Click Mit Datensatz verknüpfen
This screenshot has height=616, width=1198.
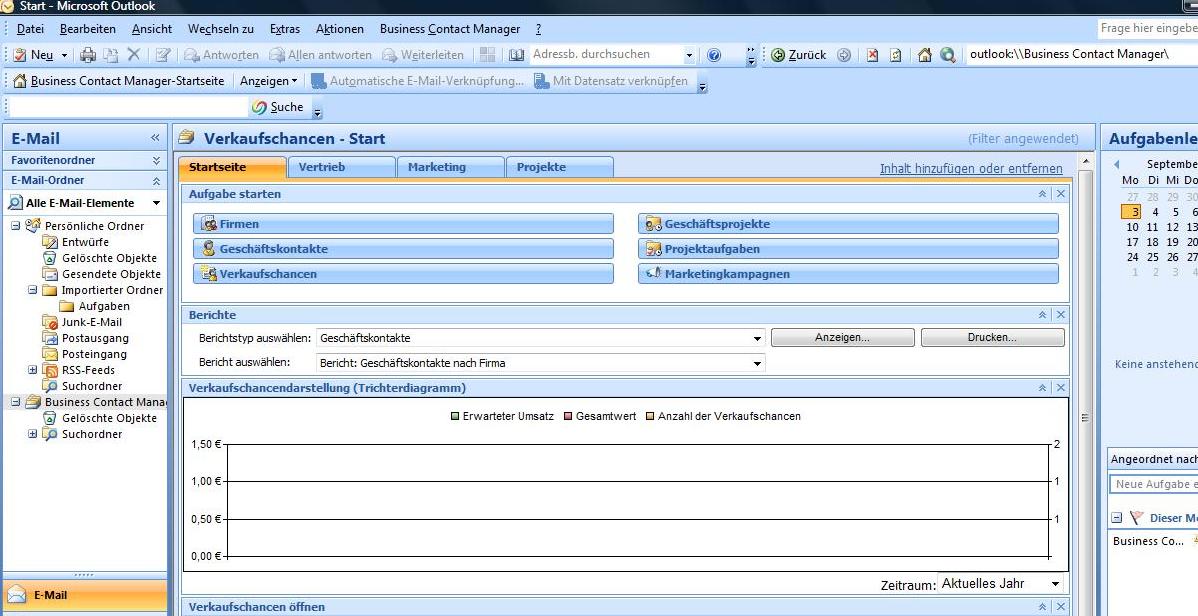pos(611,81)
